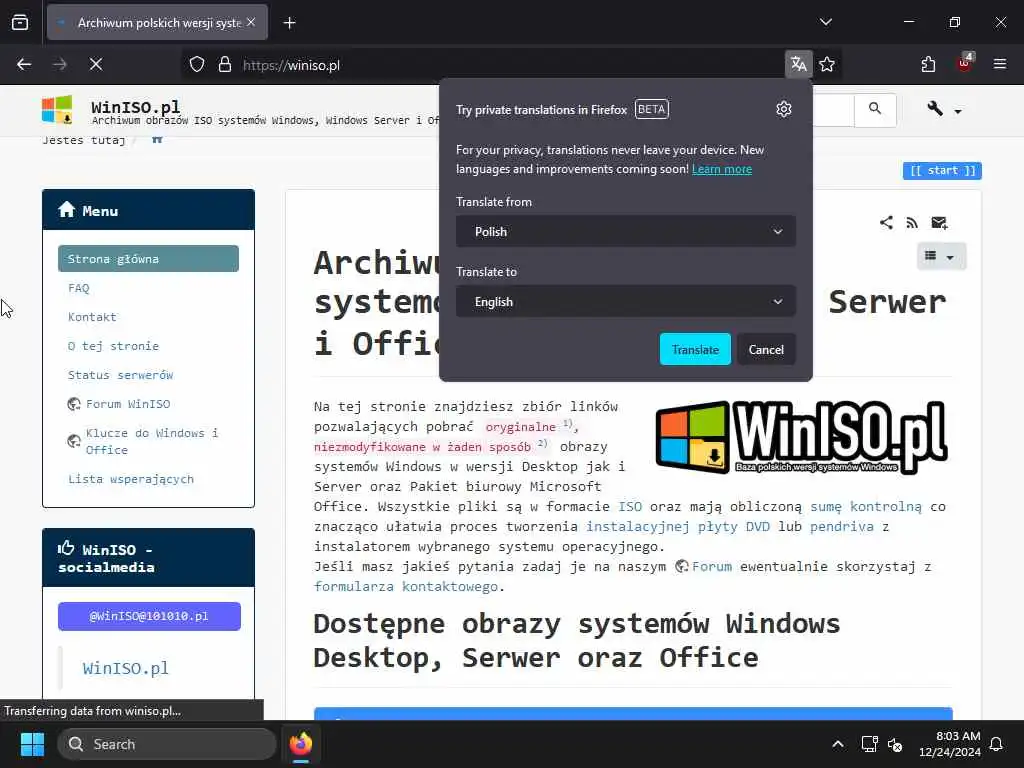Open the sumę kontrolną link
1024x768 pixels.
tap(866, 507)
